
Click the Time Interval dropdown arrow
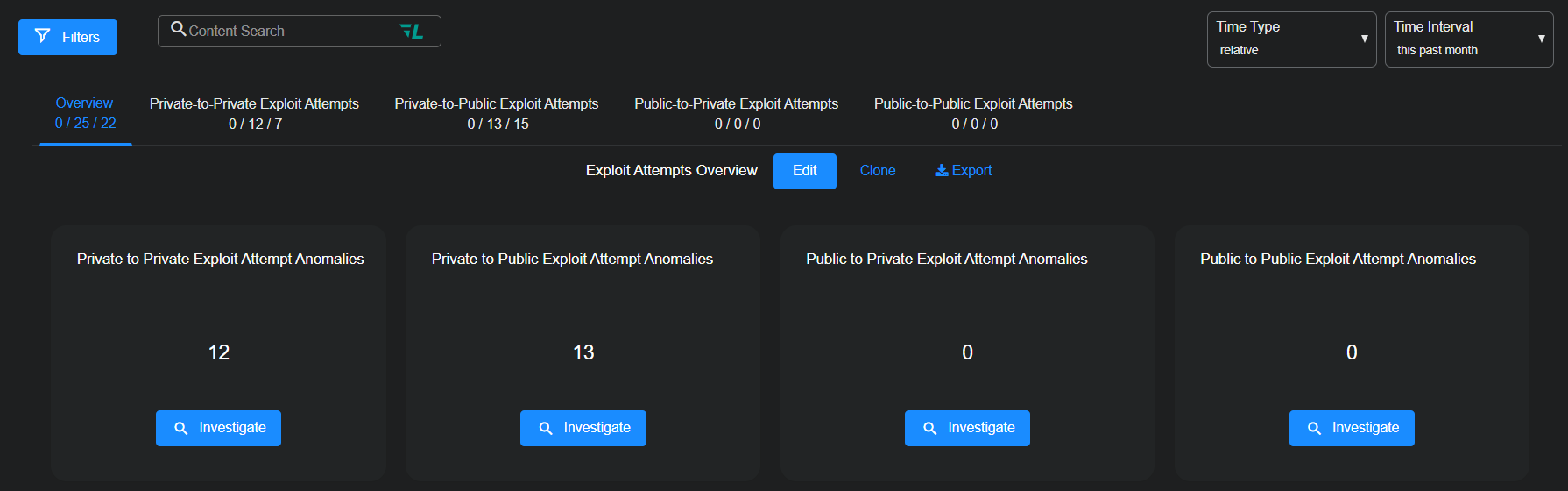[1541, 39]
